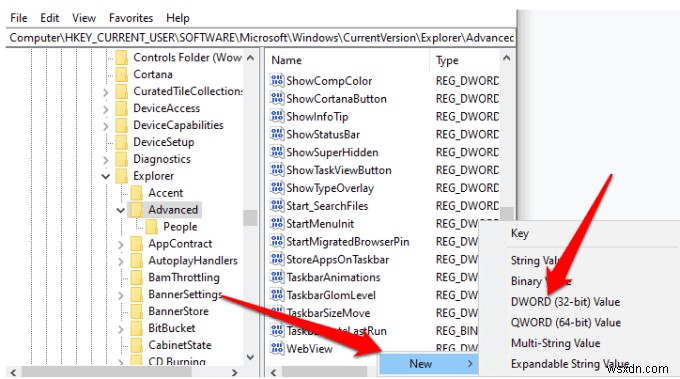680x379 pixels.
Task: Click the CabinetState folder icon
Action: point(137,345)
